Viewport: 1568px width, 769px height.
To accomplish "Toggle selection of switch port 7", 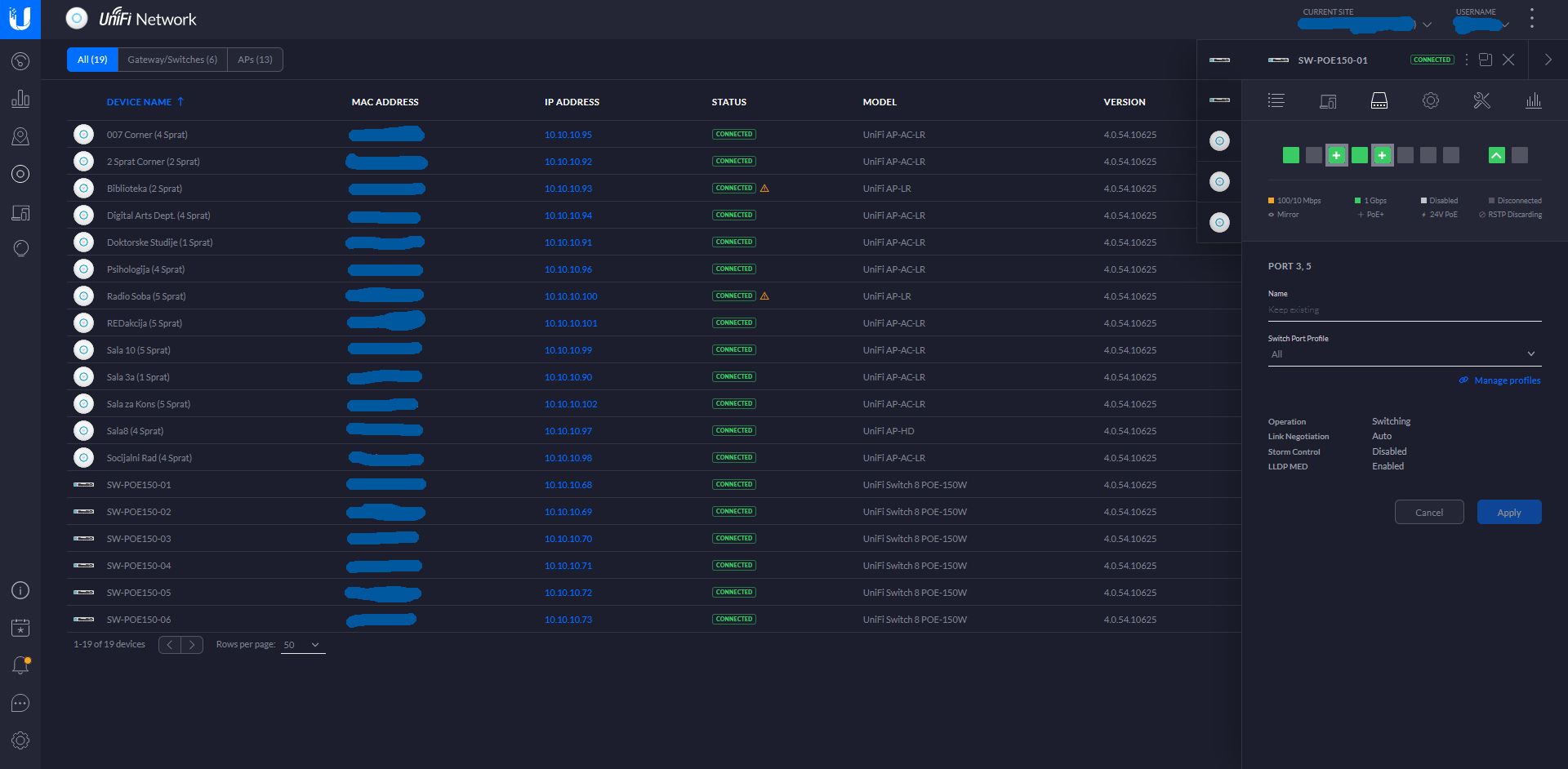I will point(1428,155).
